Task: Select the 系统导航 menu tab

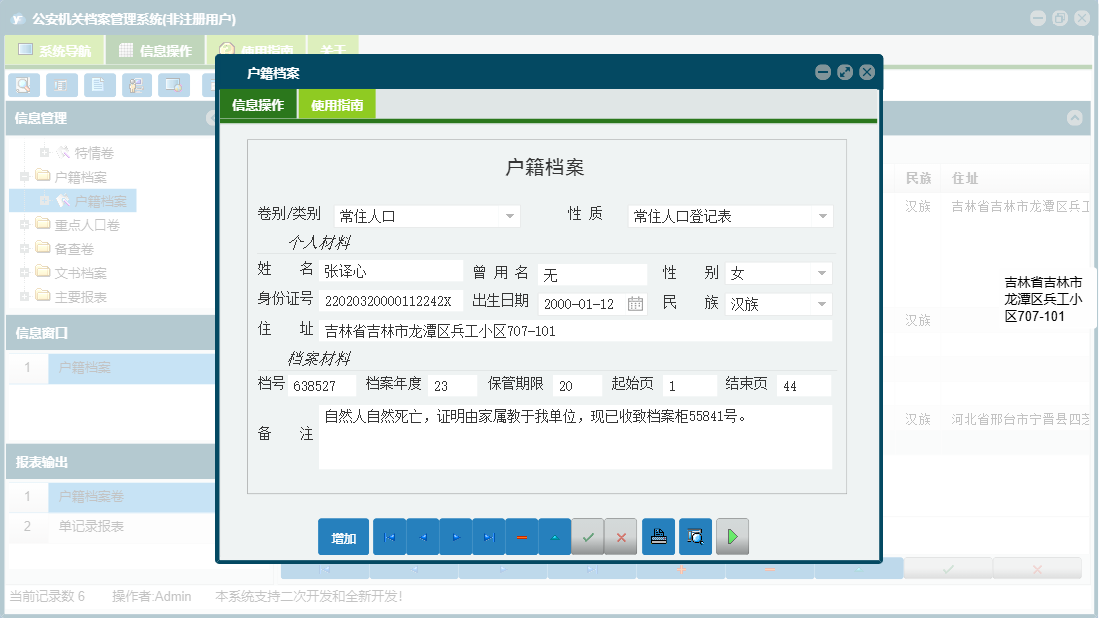Action: [55, 48]
